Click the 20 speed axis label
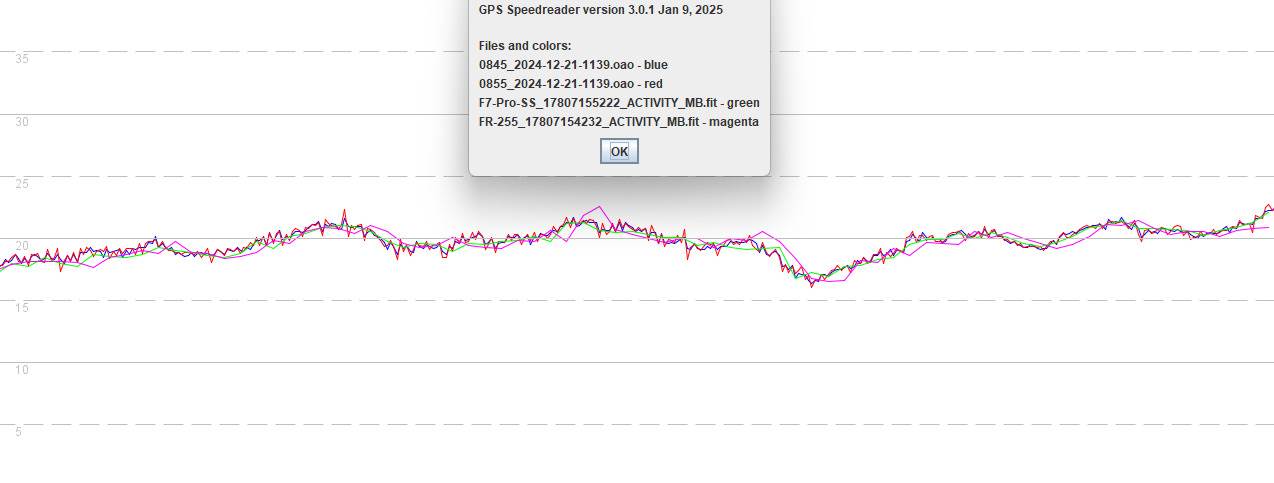 pyautogui.click(x=22, y=246)
